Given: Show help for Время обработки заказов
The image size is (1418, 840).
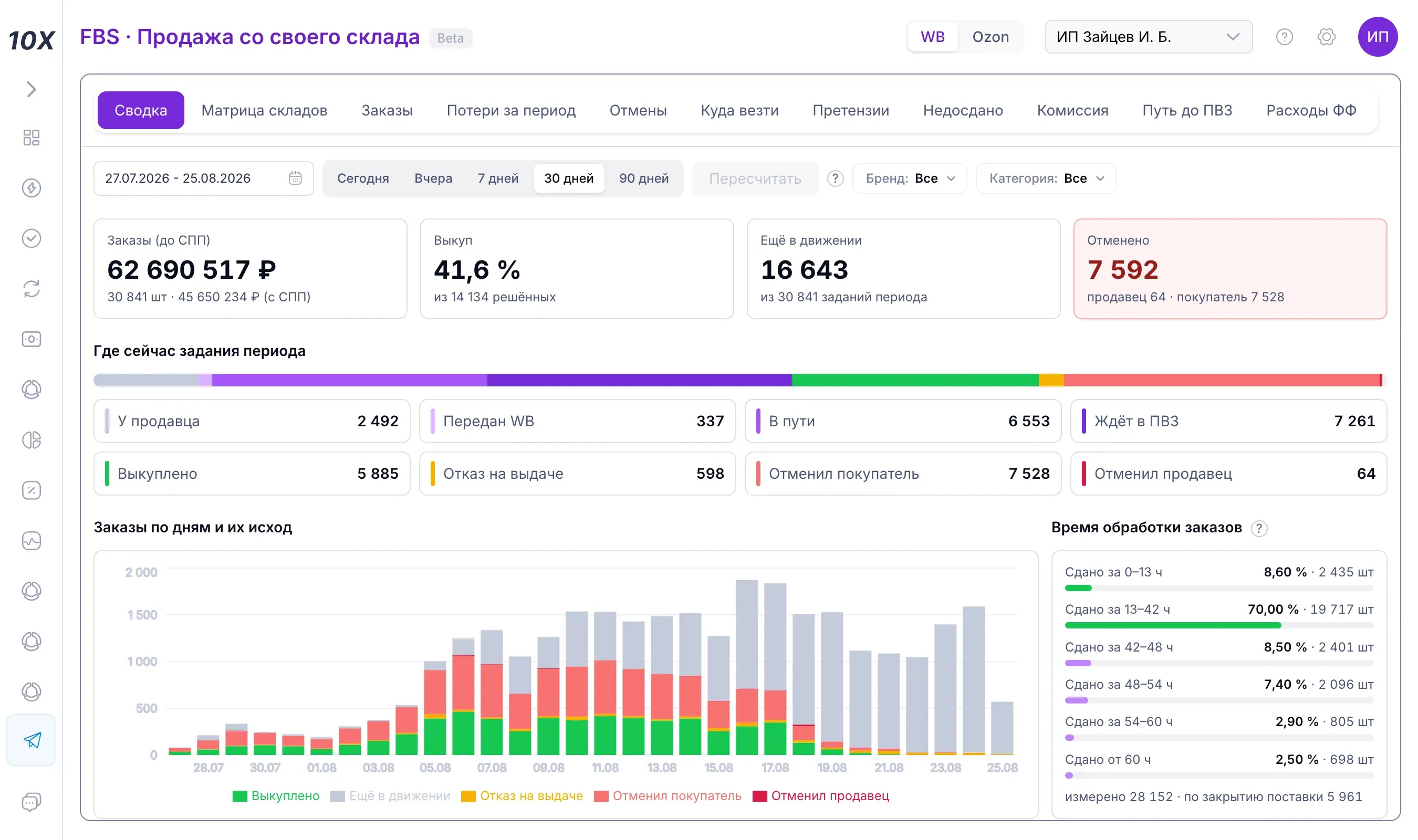Looking at the screenshot, I should 1259,528.
